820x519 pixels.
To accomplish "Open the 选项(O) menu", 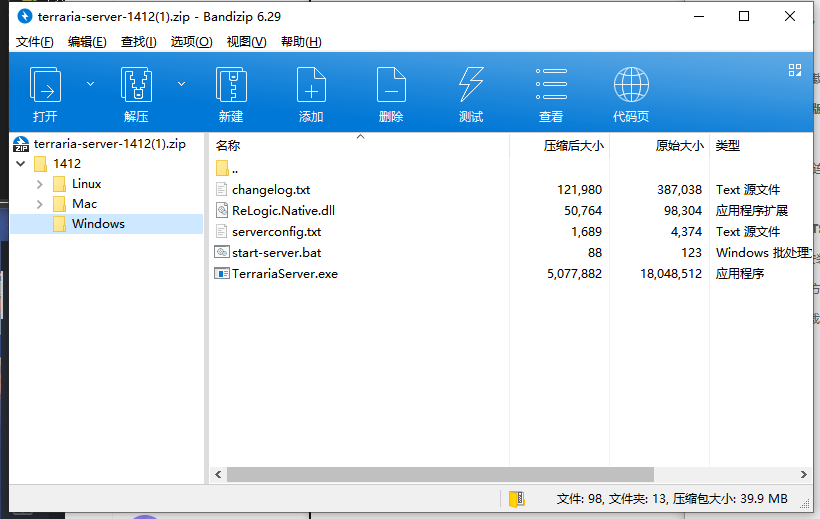I will tap(191, 42).
